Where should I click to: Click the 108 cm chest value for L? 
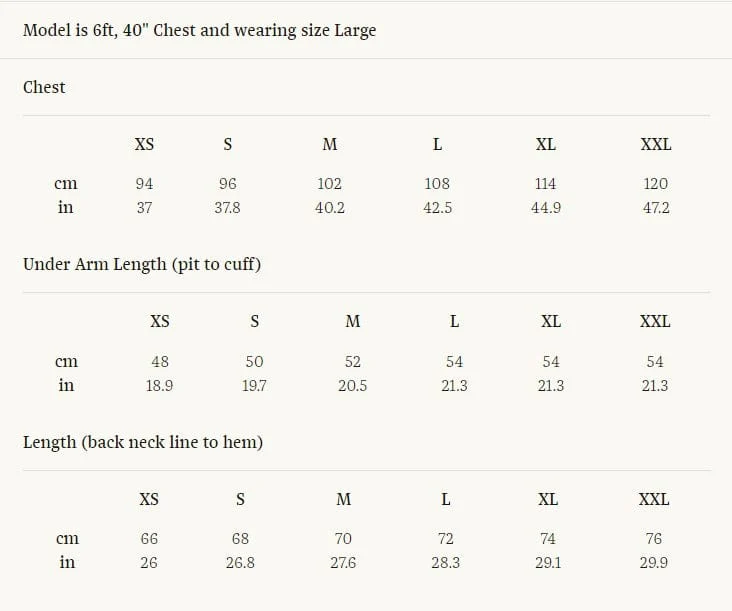click(437, 183)
